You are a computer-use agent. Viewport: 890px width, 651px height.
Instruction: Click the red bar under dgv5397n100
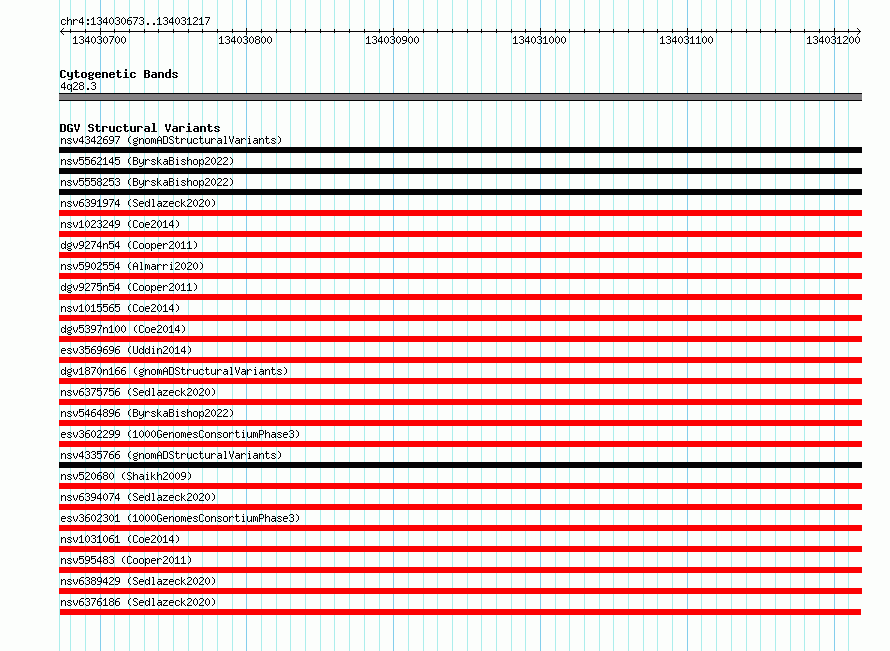click(460, 339)
